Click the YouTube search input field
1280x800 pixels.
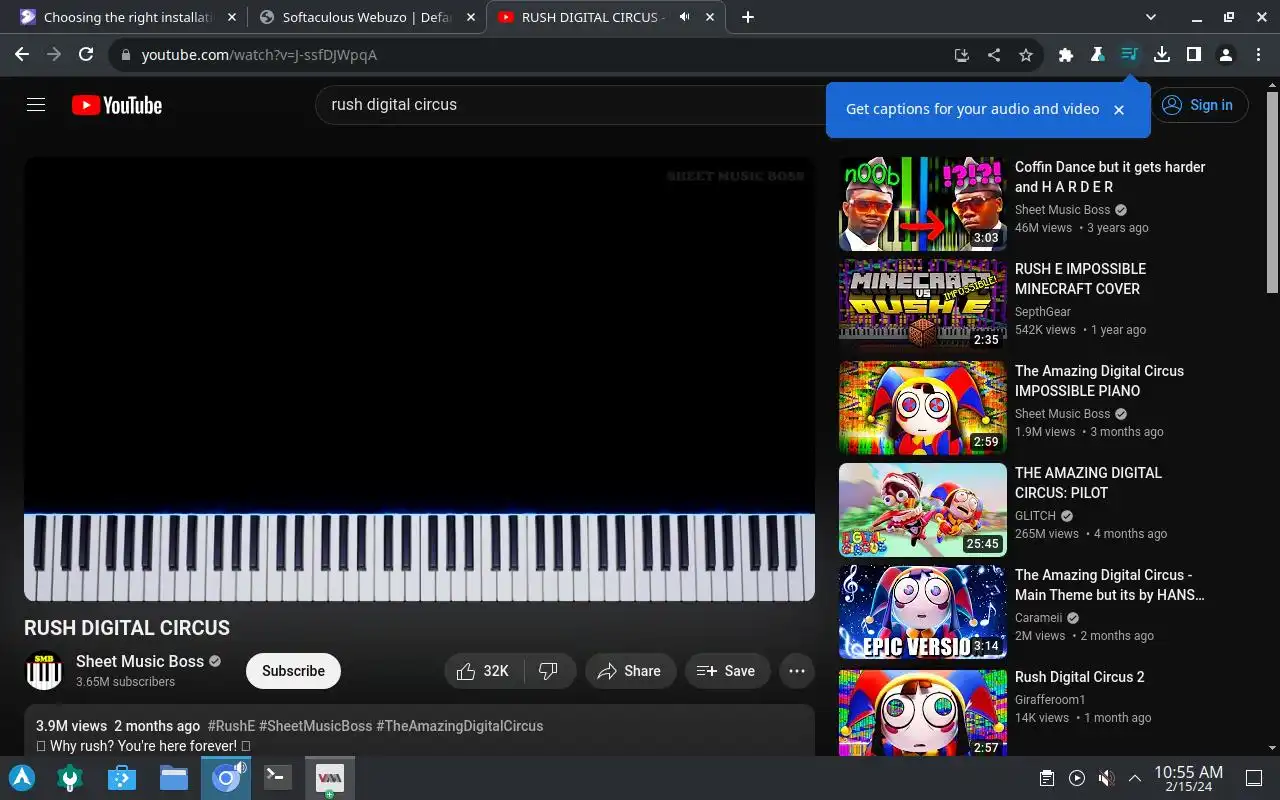point(570,105)
